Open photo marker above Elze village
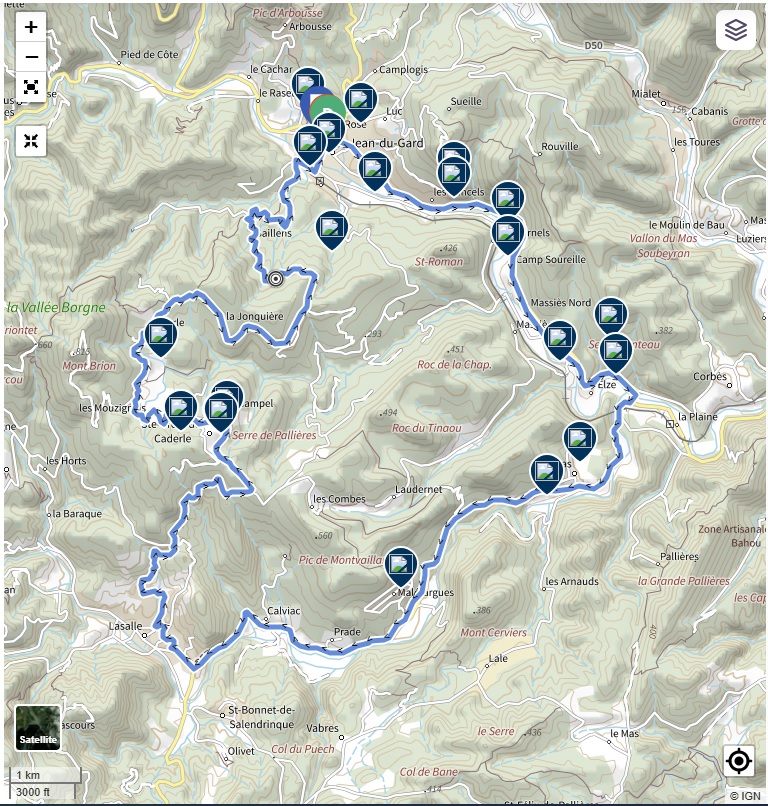Screen dimensions: 768x806 (x=615, y=352)
